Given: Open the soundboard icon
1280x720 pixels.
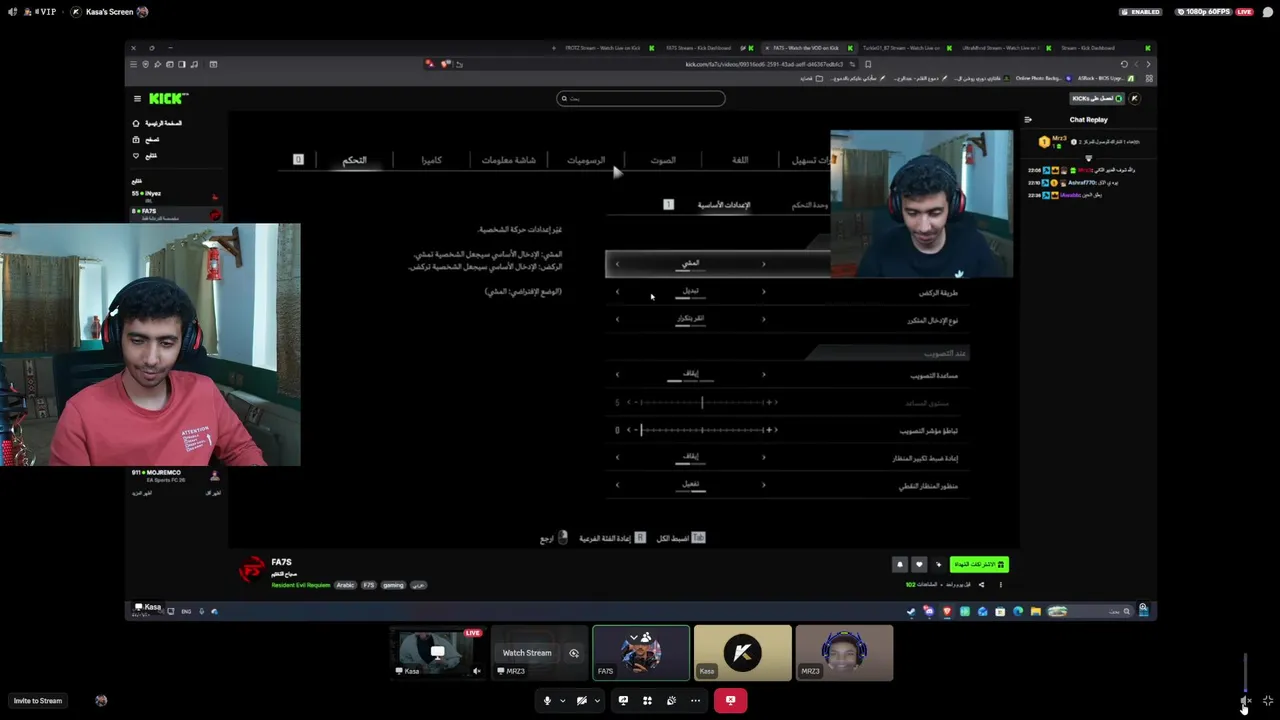Looking at the screenshot, I should (671, 700).
